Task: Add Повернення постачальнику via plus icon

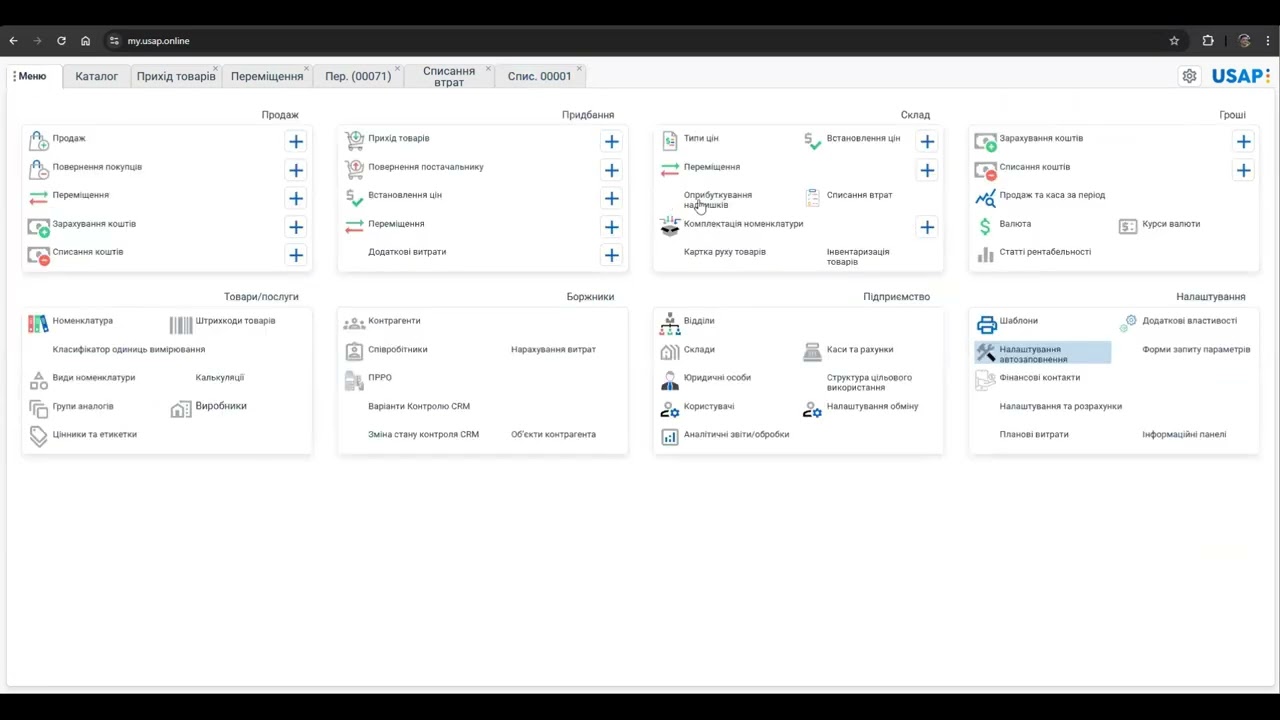Action: (x=612, y=170)
